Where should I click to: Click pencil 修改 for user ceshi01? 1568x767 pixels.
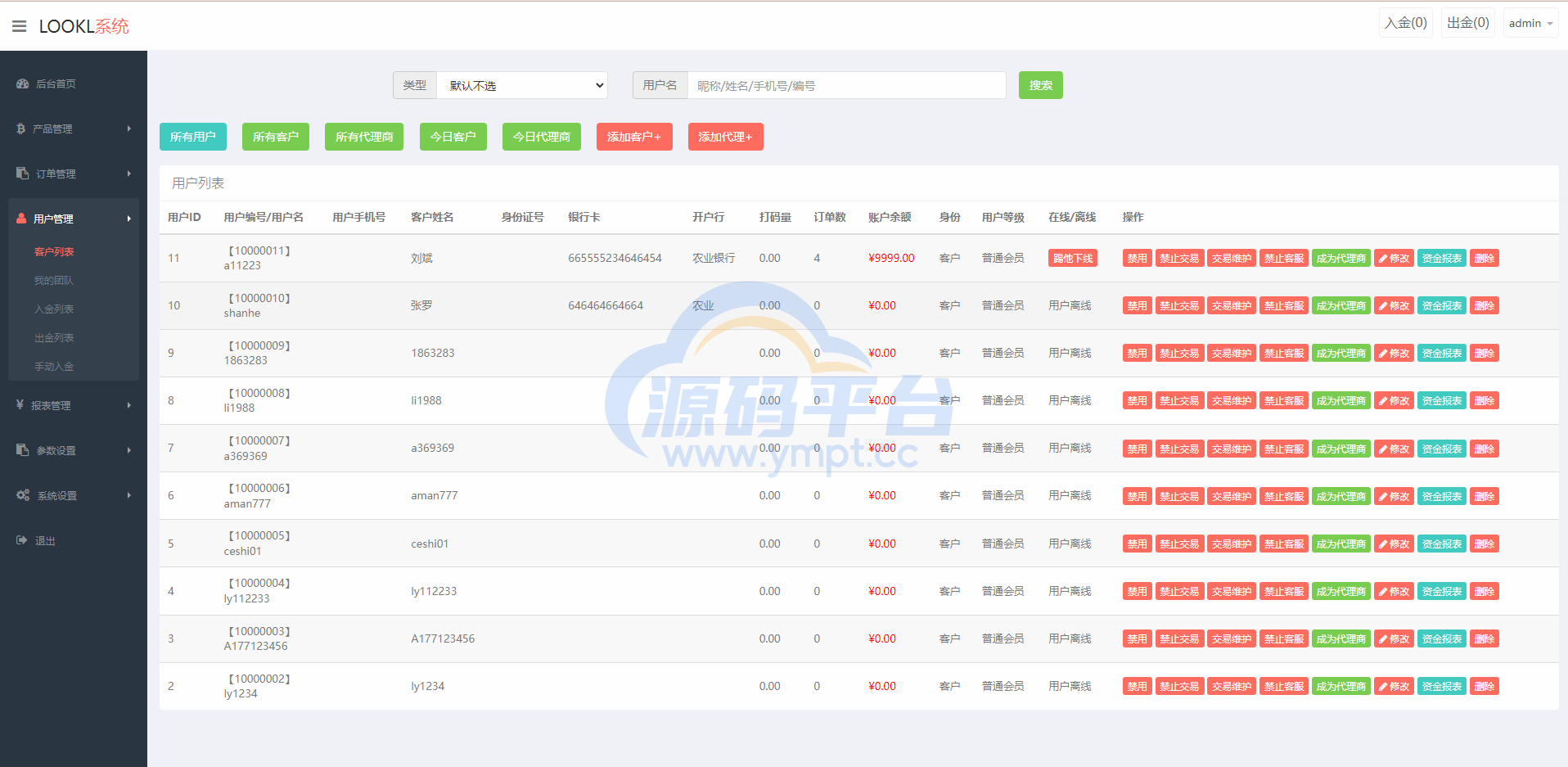[1394, 544]
